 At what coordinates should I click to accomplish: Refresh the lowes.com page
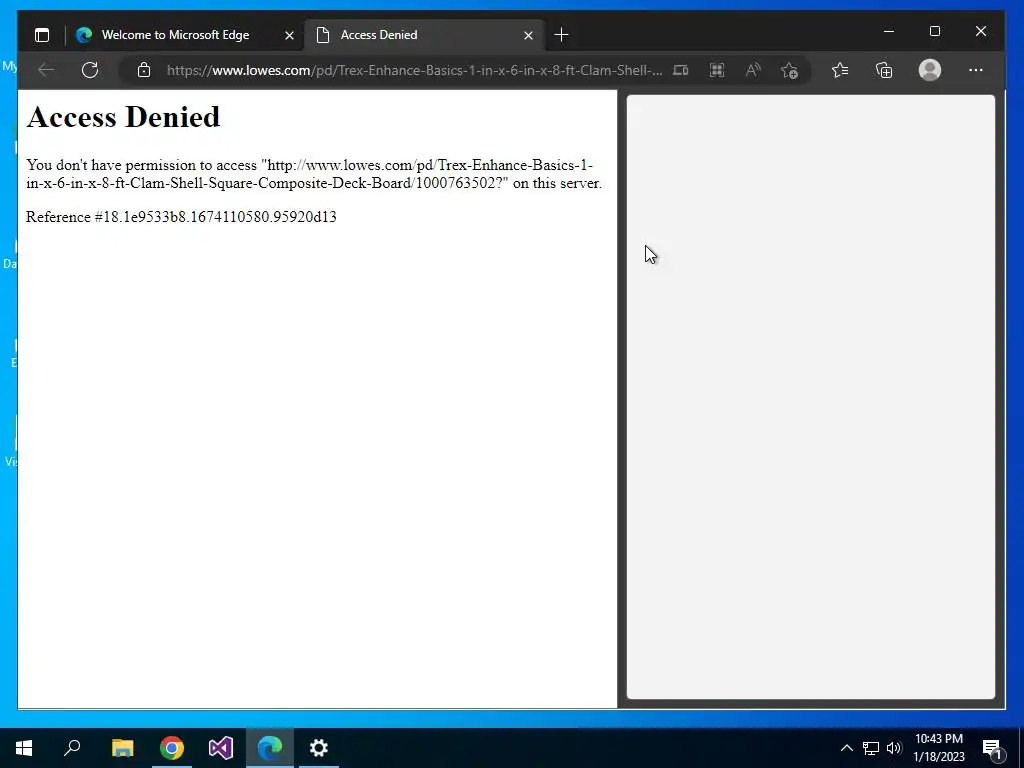pyautogui.click(x=90, y=70)
